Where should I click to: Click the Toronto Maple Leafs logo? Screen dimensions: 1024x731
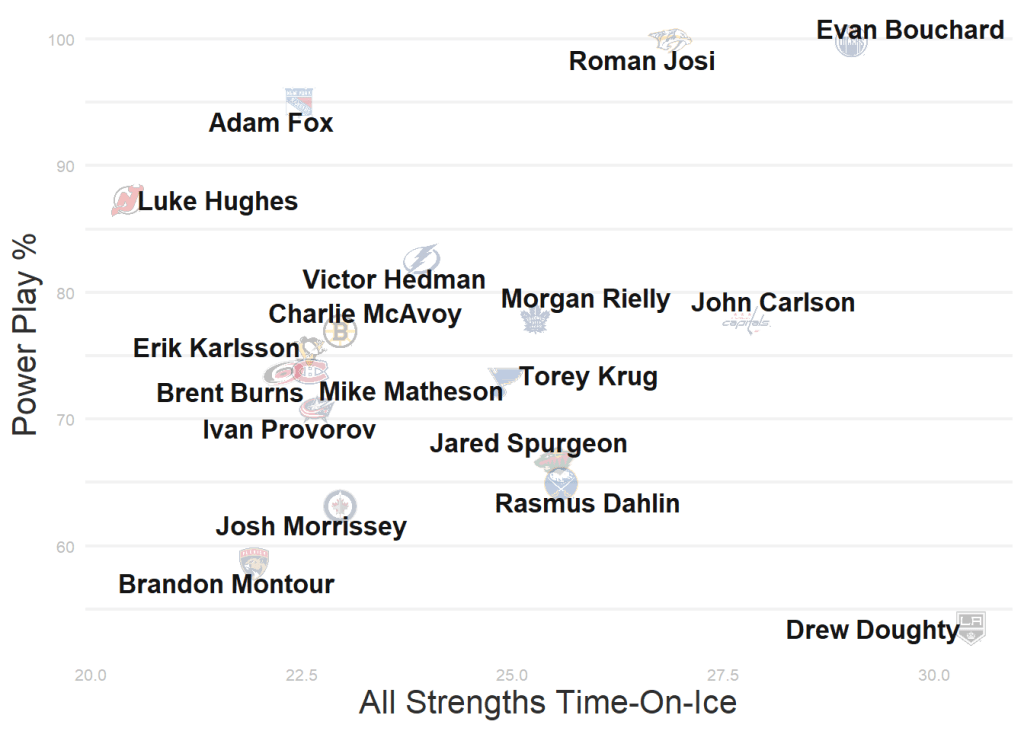pyautogui.click(x=537, y=321)
